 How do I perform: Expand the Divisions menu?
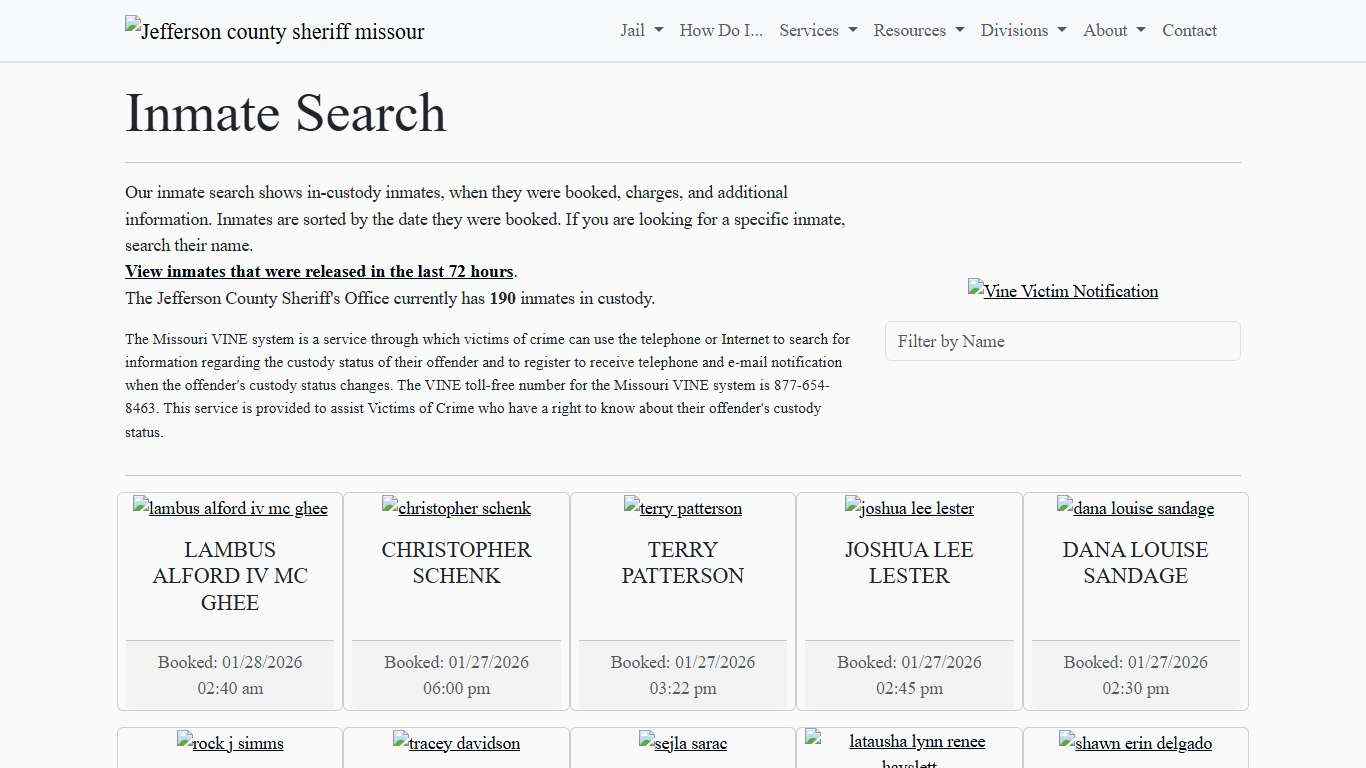click(1022, 30)
